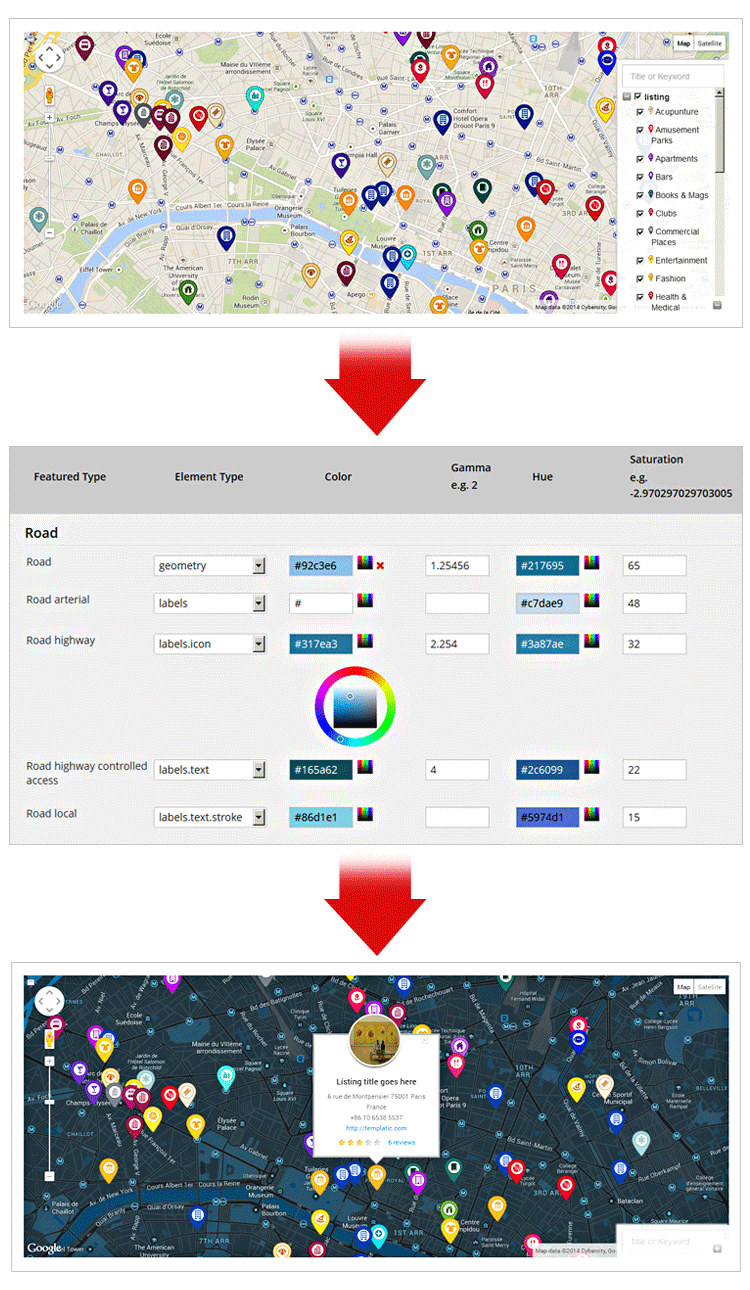Viewport: 750px width, 1290px height.
Task: Open hue picker icon beside #2c6099
Action: 592,767
